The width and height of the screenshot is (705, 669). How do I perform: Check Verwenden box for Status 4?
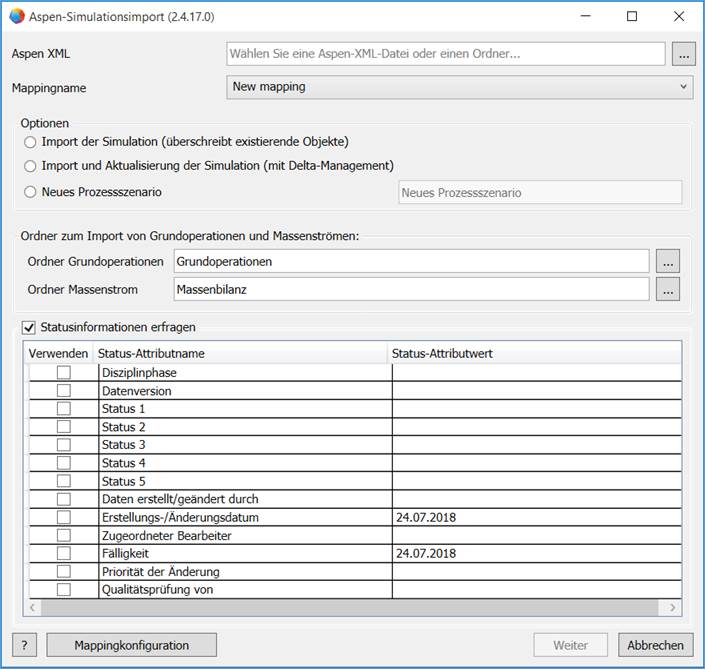(64, 463)
